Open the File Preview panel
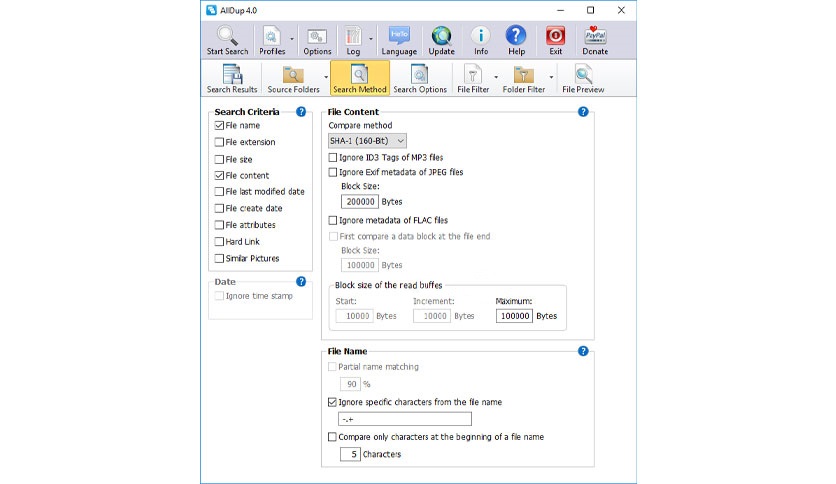 [x=582, y=78]
